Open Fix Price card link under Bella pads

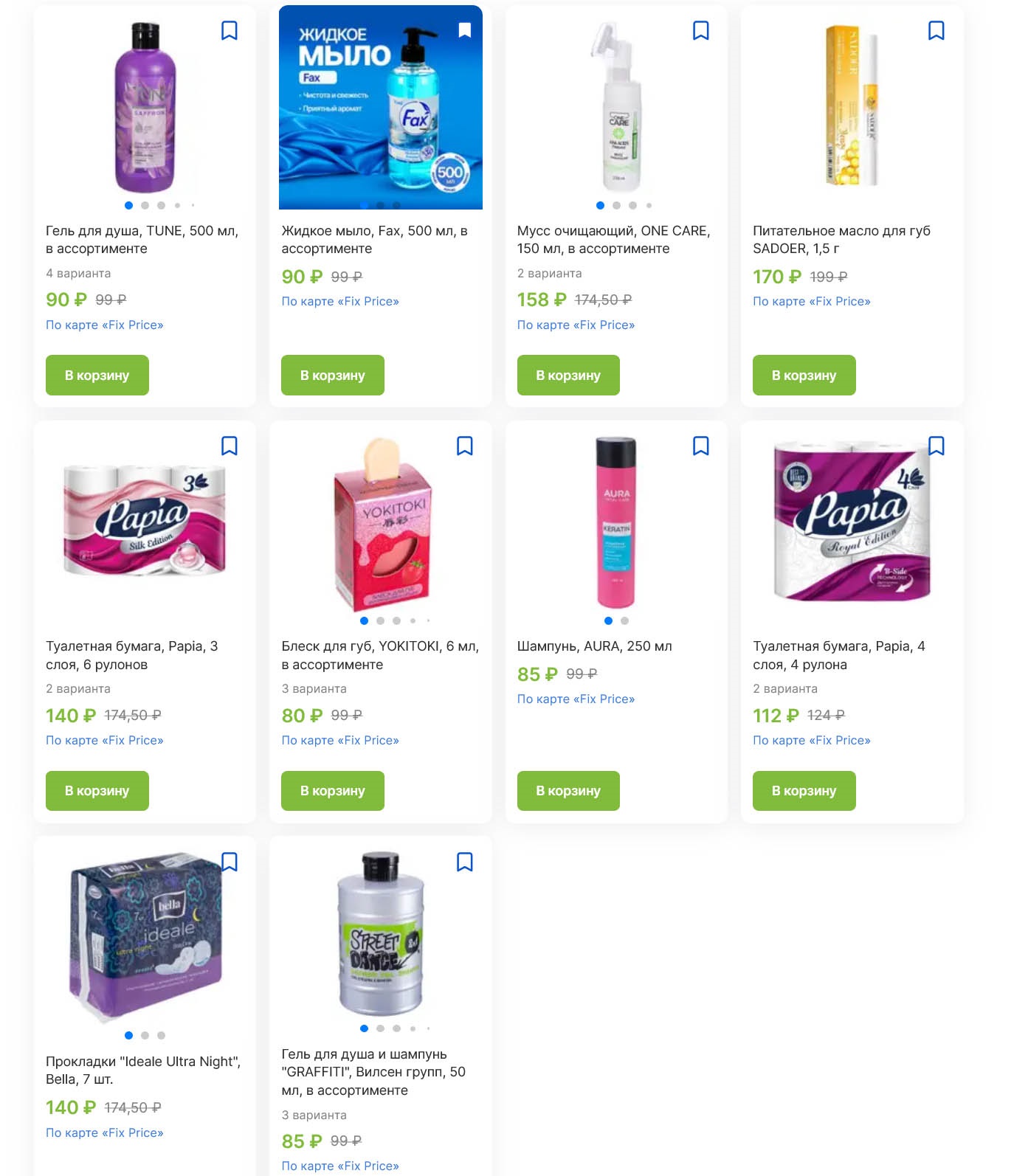tap(105, 1132)
